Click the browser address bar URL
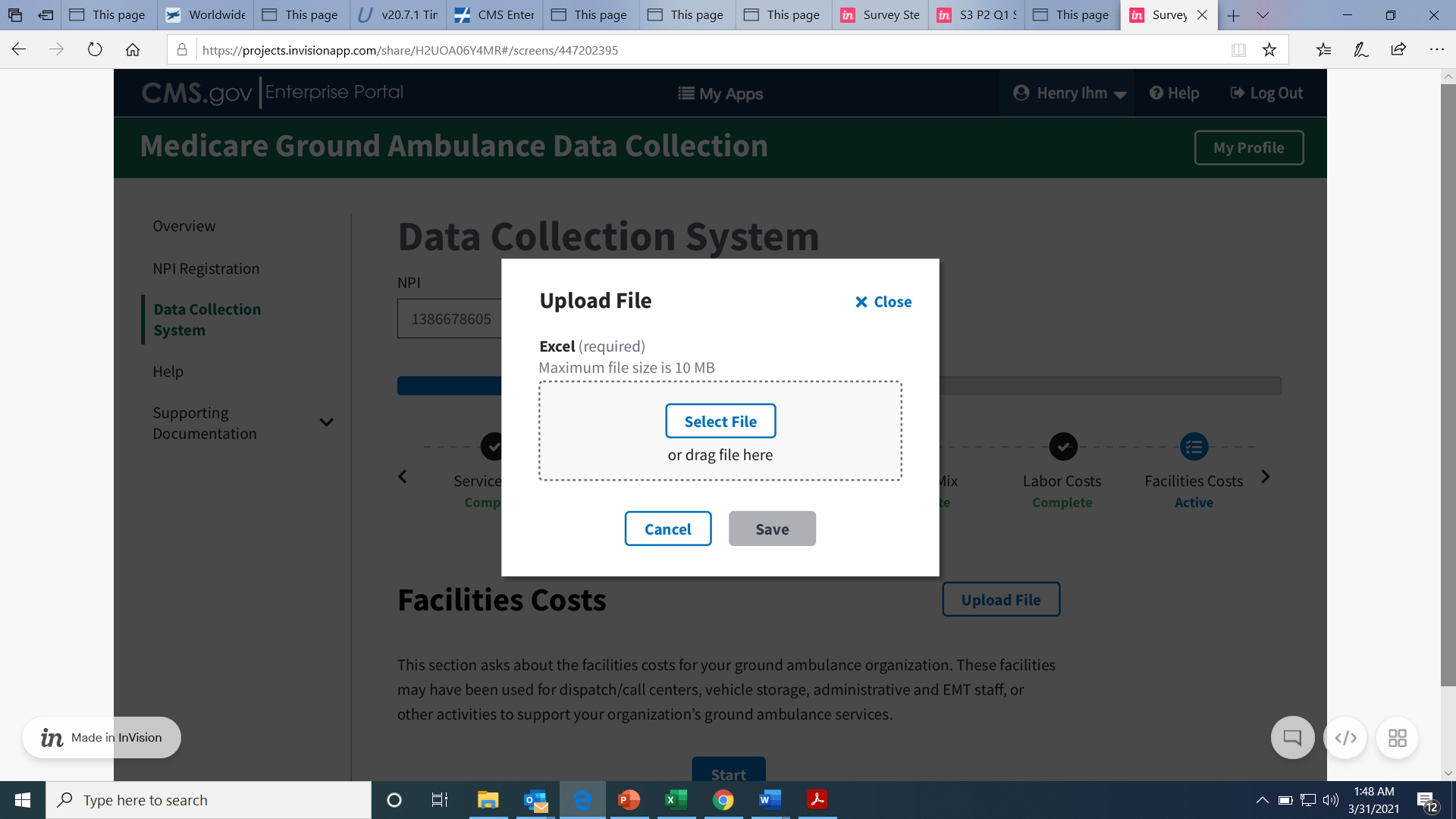The width and height of the screenshot is (1456, 819). pos(409,50)
